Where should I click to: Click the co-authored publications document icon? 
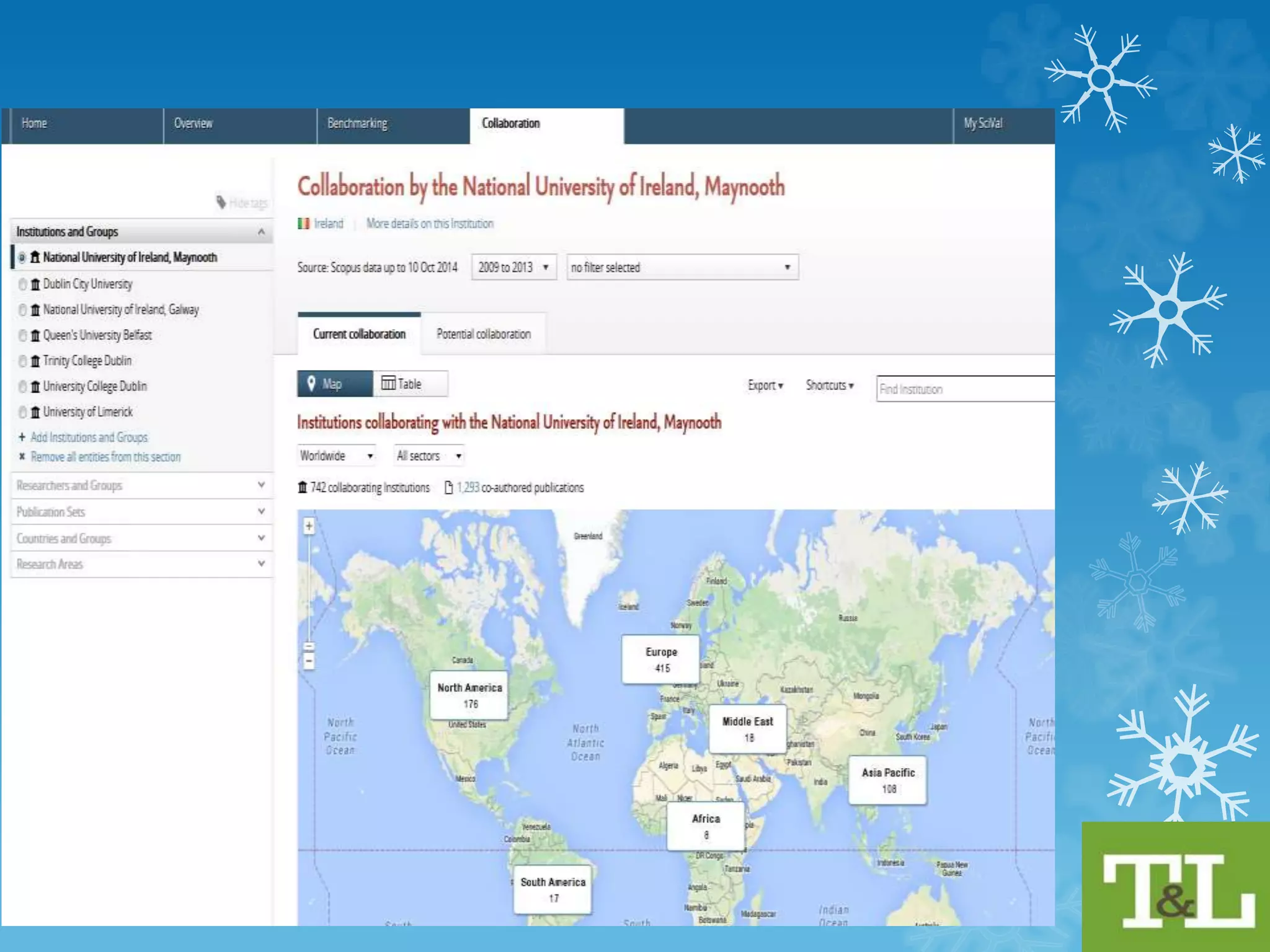(448, 488)
